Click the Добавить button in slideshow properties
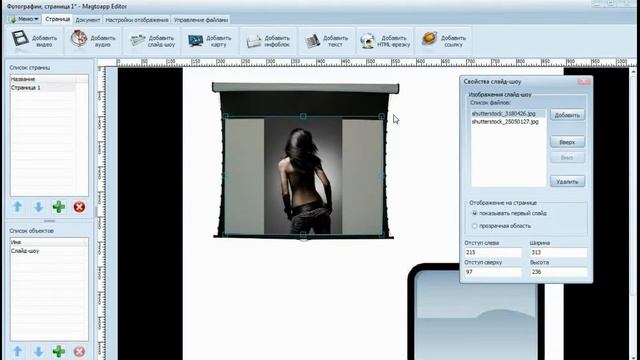Image resolution: width=640 pixels, height=360 pixels. coord(567,115)
